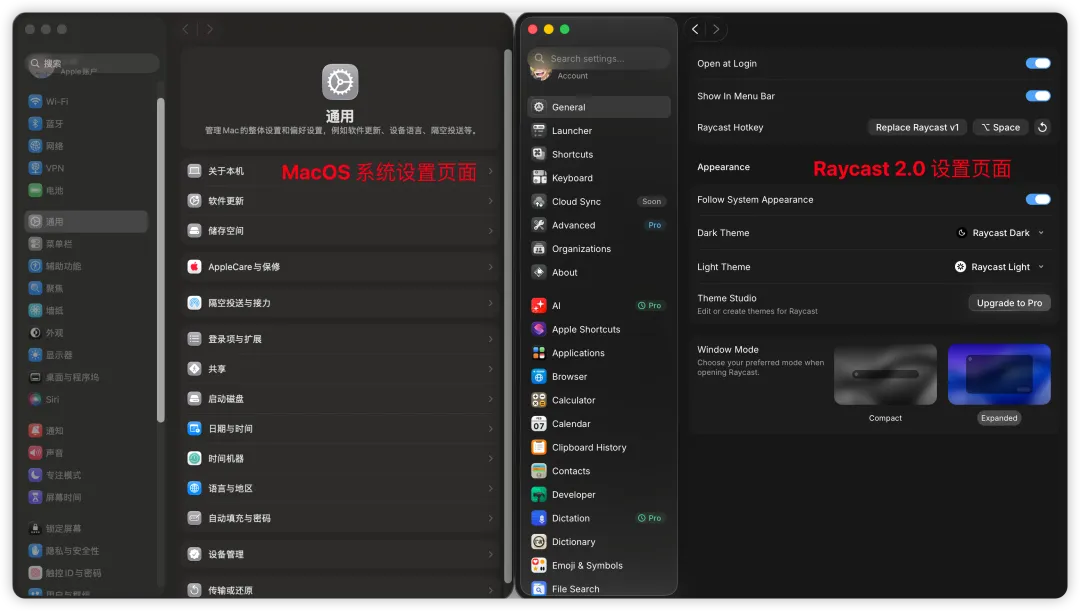Click the reset hotkey icon beside Space
The height and width of the screenshot is (611, 1080).
1042,127
